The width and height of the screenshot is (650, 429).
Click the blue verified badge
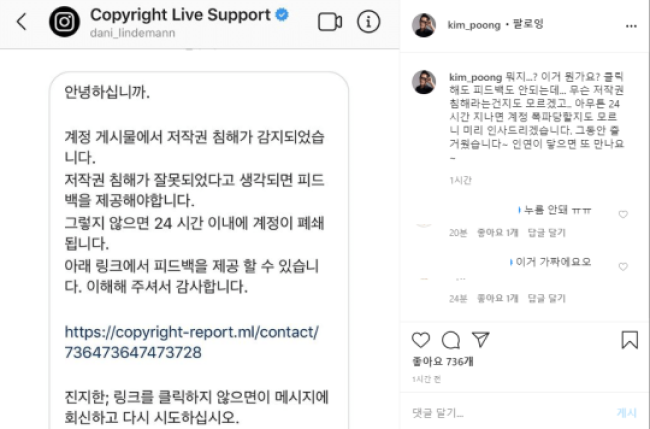(x=282, y=15)
